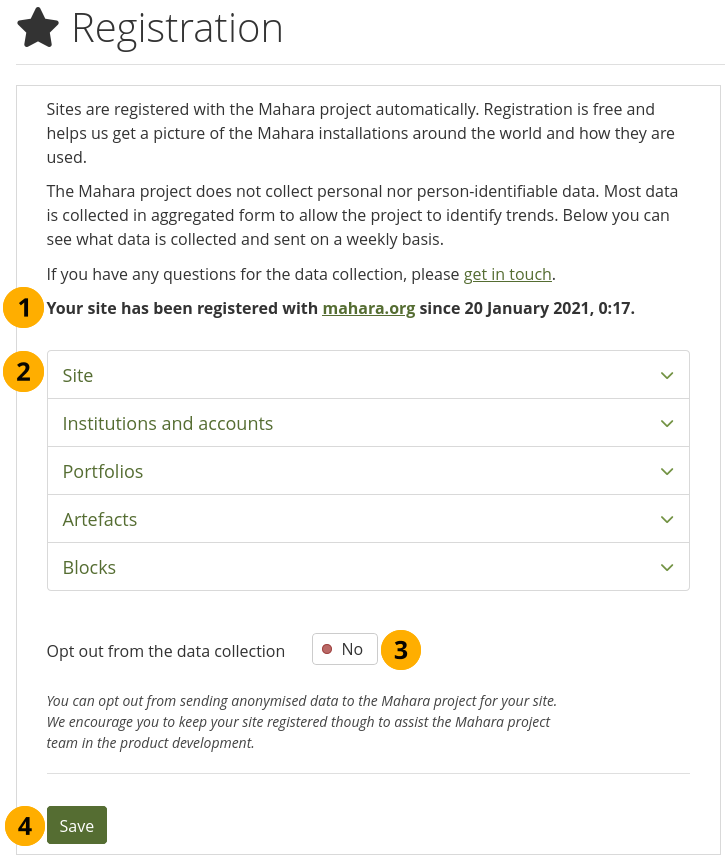Click the orange number 1 callout badge
Viewport: 725px width, 858px height.
click(24, 308)
